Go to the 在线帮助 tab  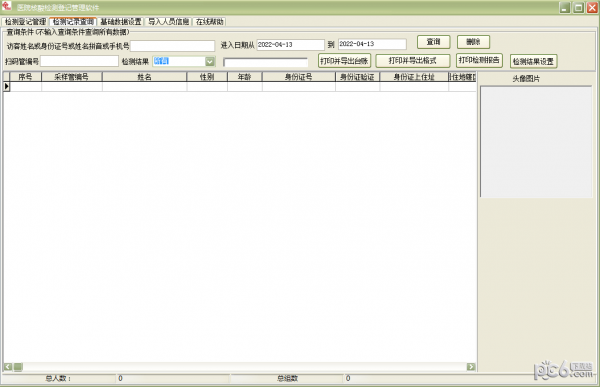[209, 22]
